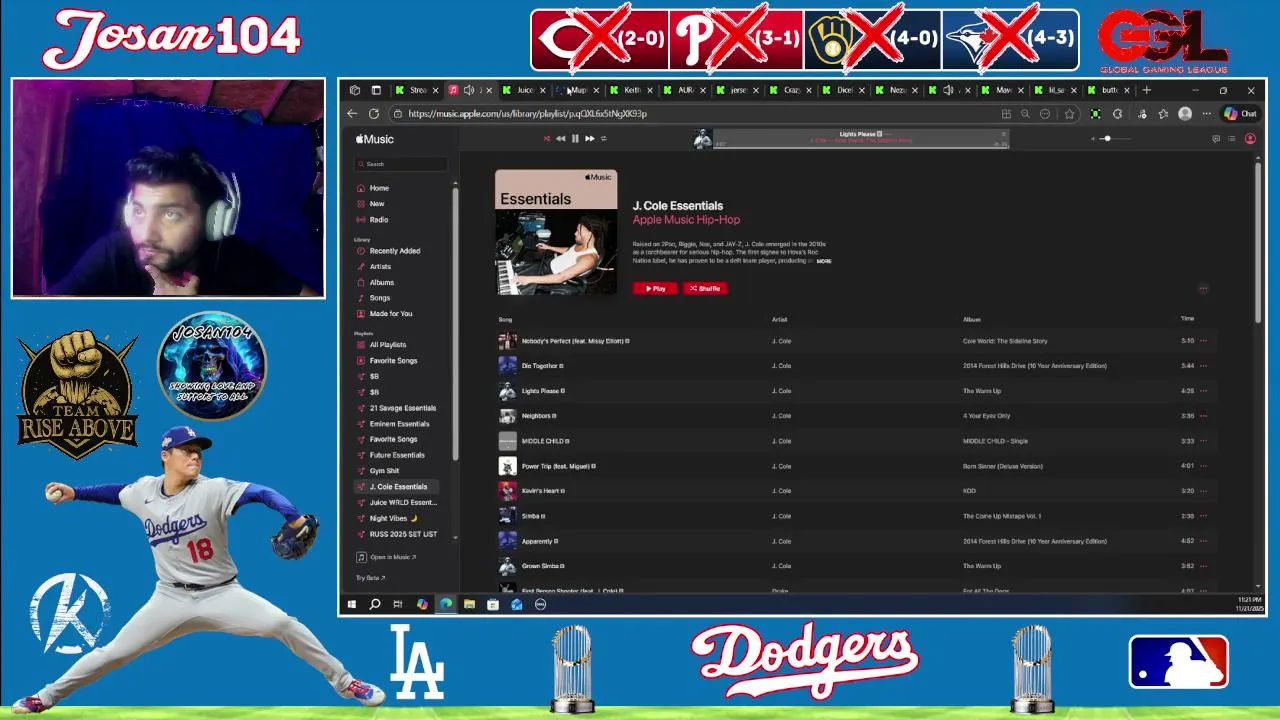Open the 21 Savage Essentials playlist
Screen dimensions: 1280x720
403,408
